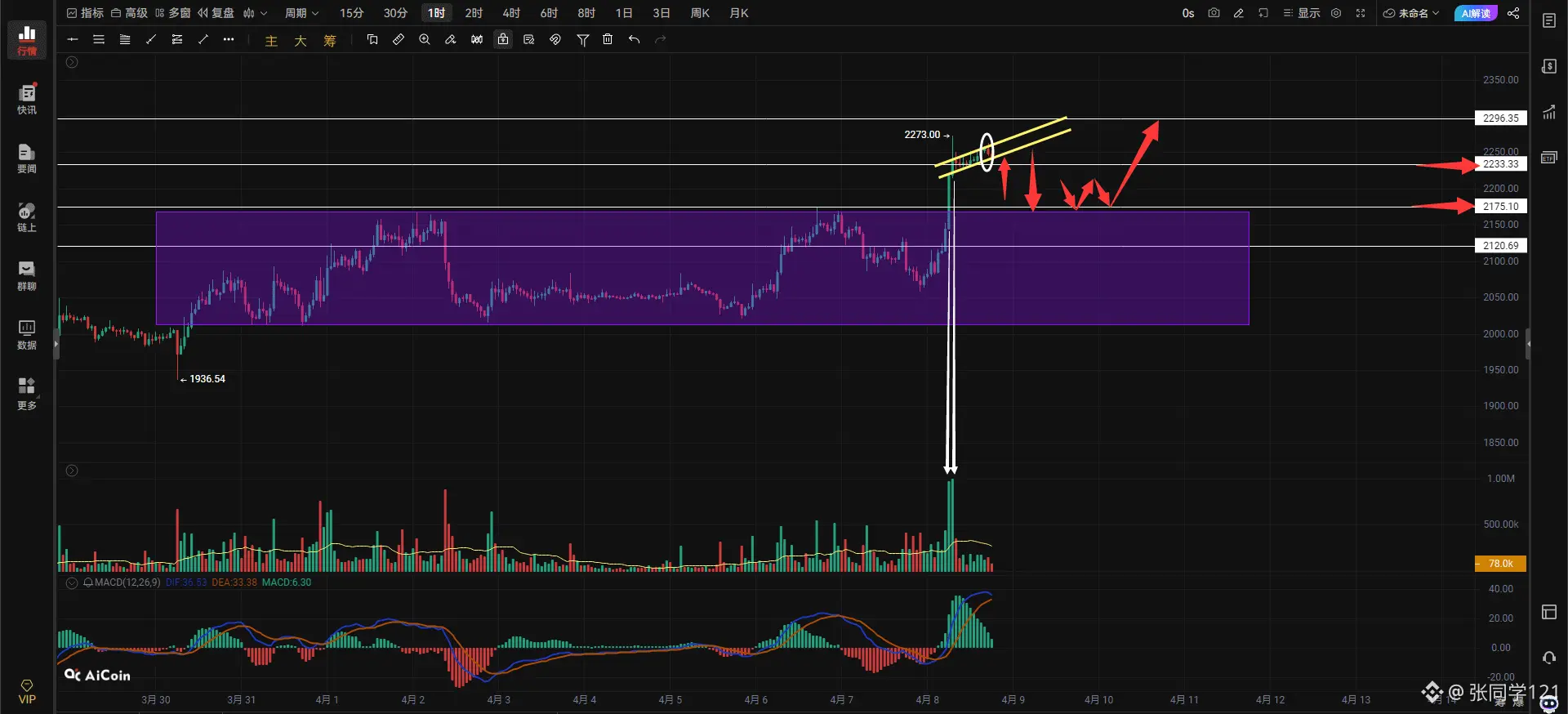Viewport: 1568px width, 714px height.
Task: Toggle the 大 large-order indicator
Action: pyautogui.click(x=301, y=41)
